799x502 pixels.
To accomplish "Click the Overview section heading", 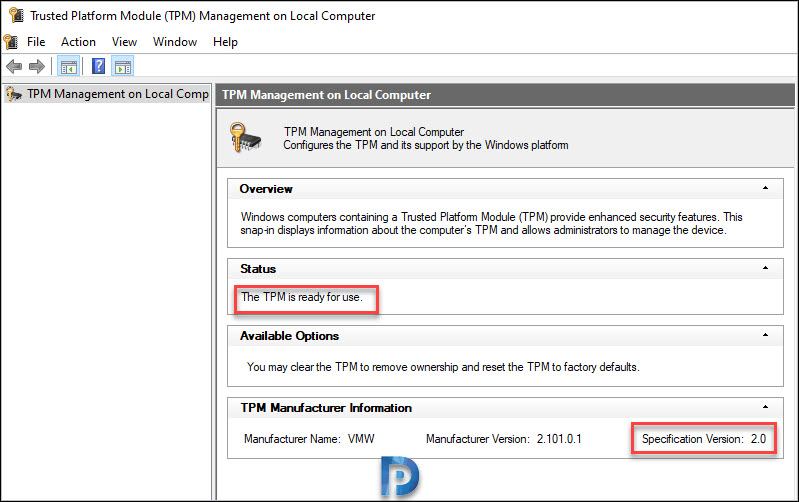I will point(266,189).
